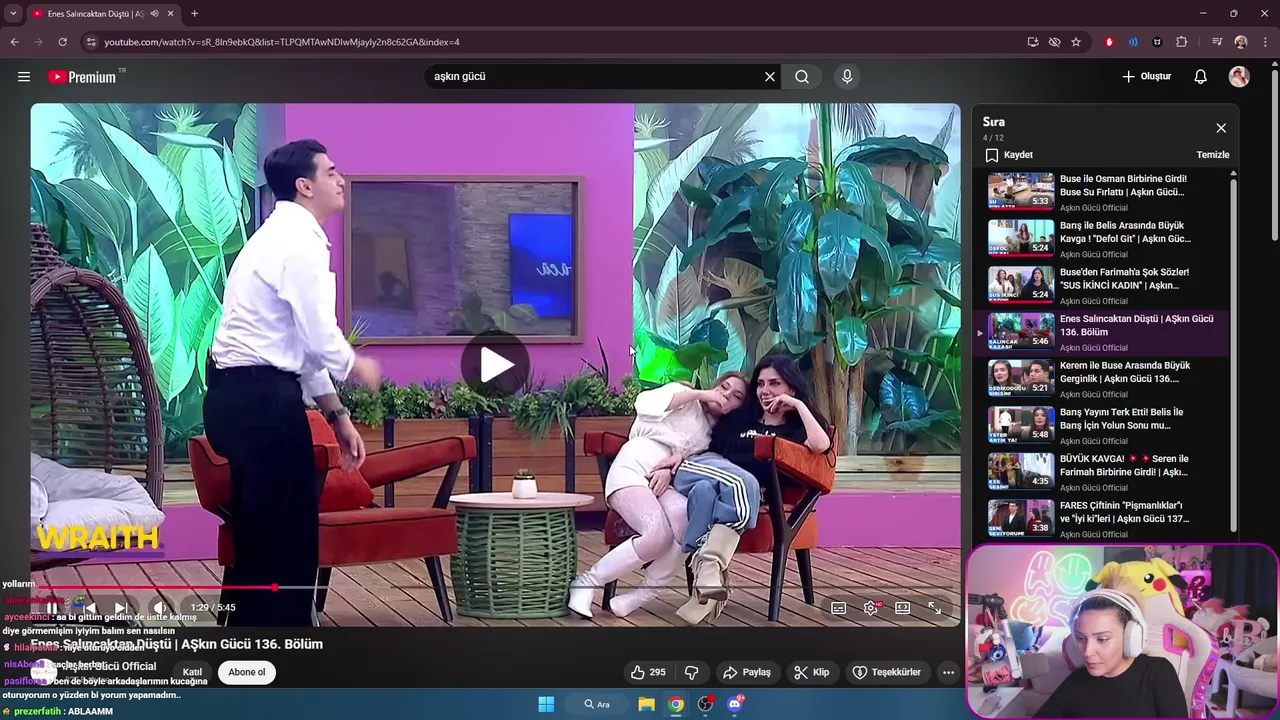Save the queue with Kaydet
1280x720 pixels.
click(x=1008, y=155)
